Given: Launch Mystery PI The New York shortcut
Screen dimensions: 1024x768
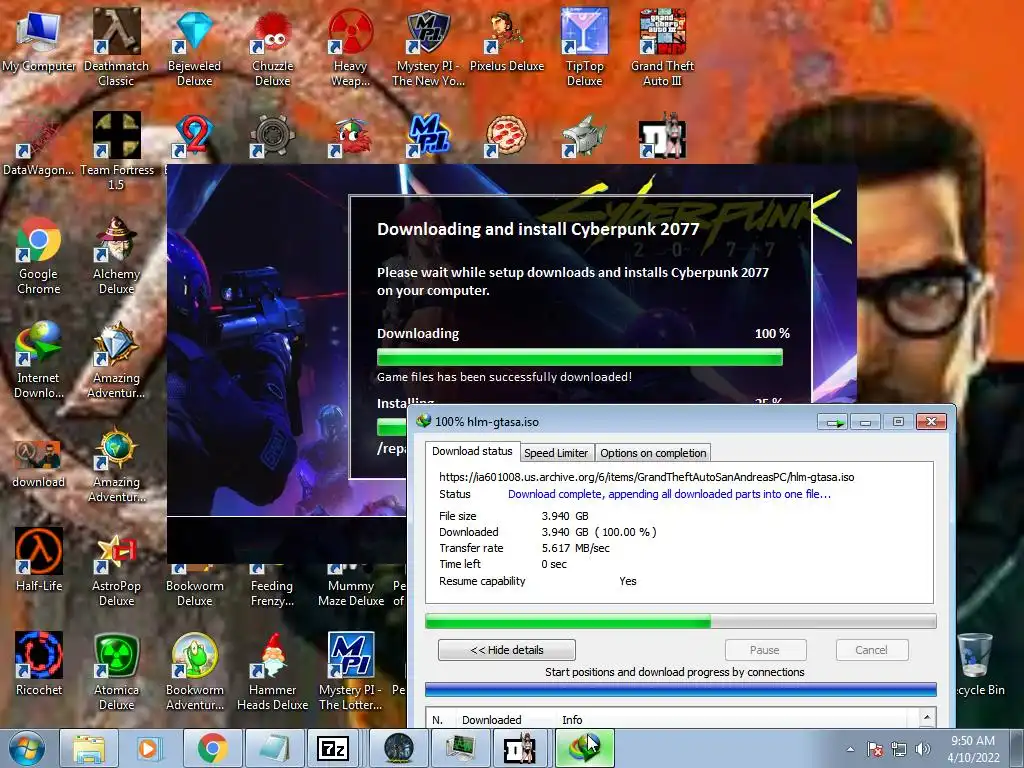Looking at the screenshot, I should pyautogui.click(x=428, y=48).
